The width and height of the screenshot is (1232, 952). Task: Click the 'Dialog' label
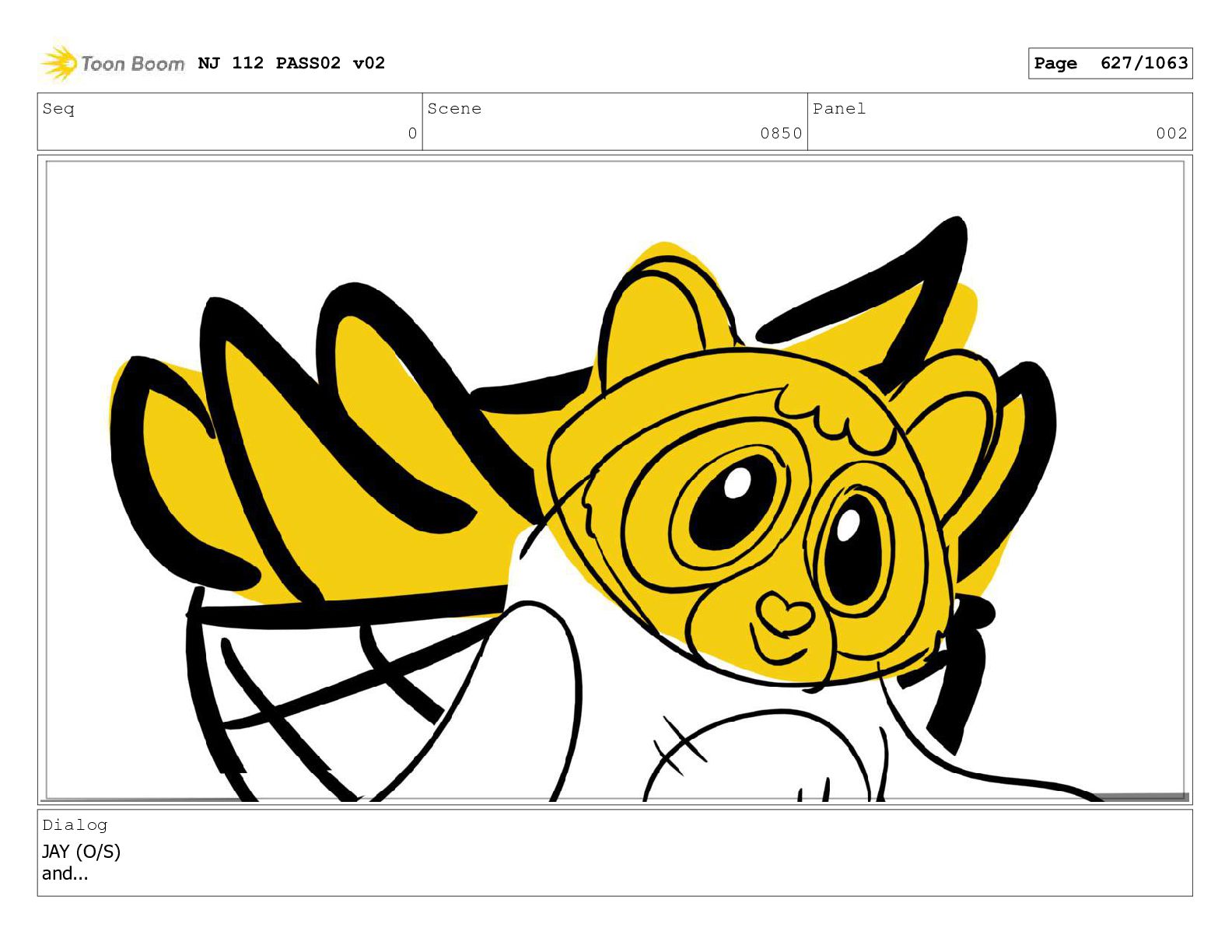[x=75, y=825]
